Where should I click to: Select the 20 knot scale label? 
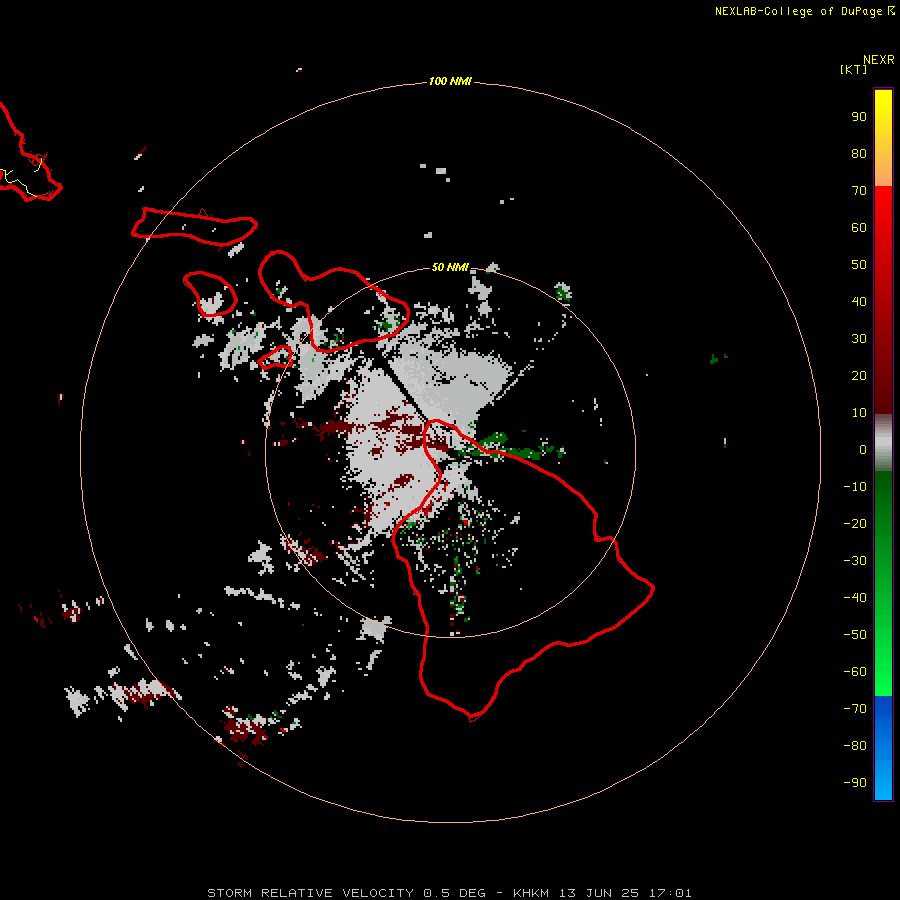(859, 375)
